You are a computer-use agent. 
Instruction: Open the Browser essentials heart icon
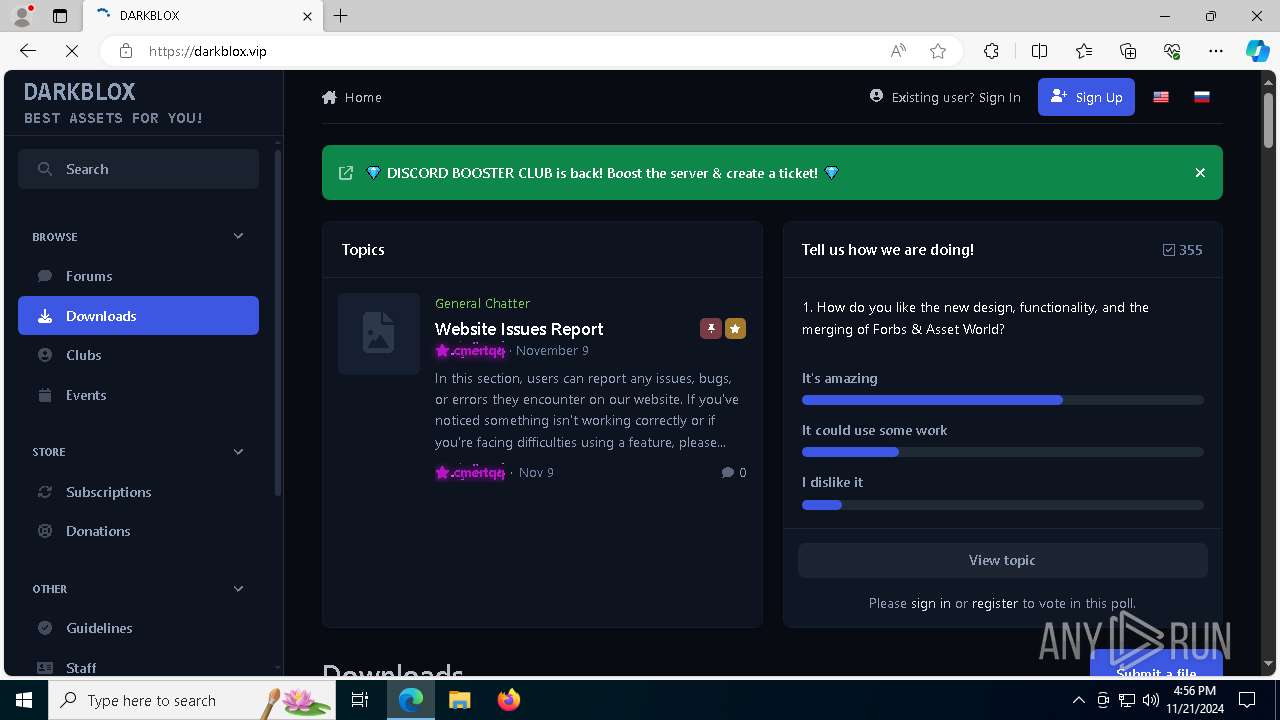click(x=1172, y=51)
